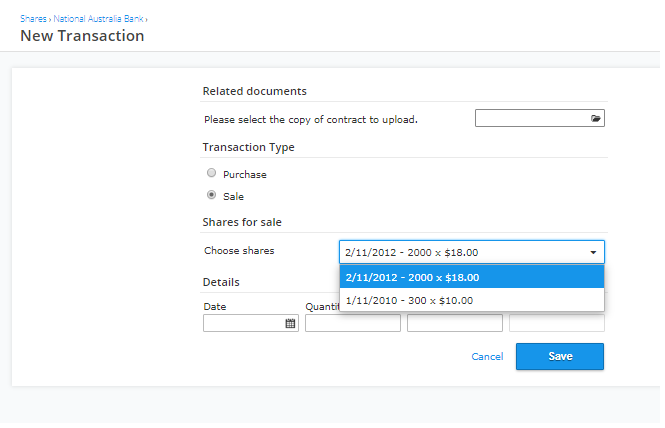Choose the 2/11/2012 - 2000 x $18.00 option

[472, 277]
